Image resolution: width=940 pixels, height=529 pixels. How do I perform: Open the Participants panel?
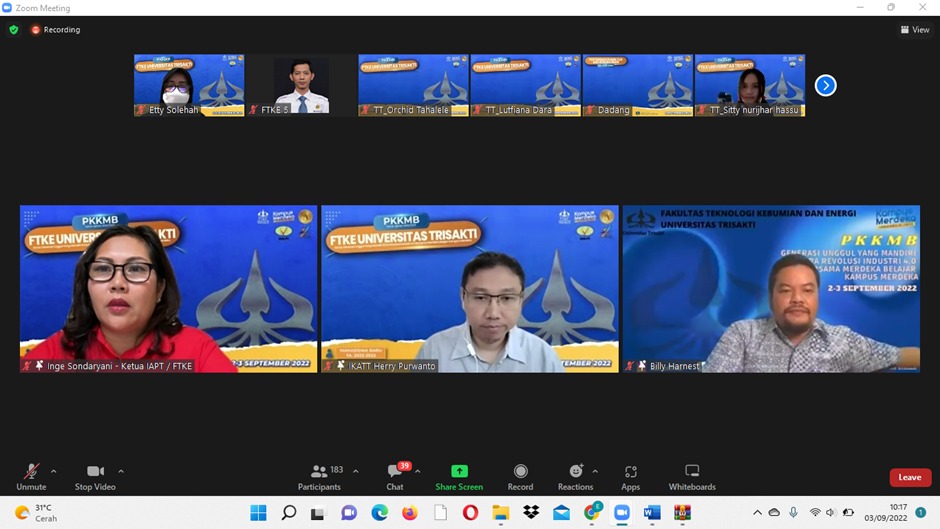[320, 477]
